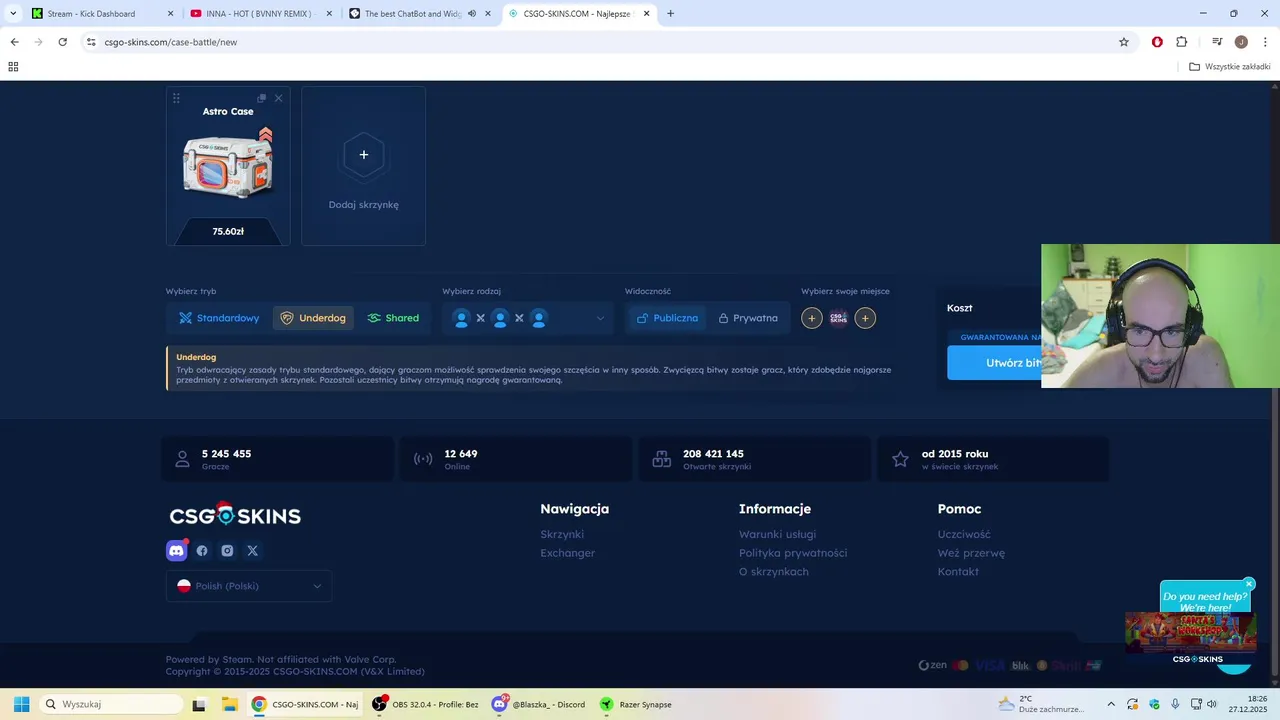Image resolution: width=1280 pixels, height=720 pixels.
Task: Close the Do you need help bubble
Action: 1249,584
